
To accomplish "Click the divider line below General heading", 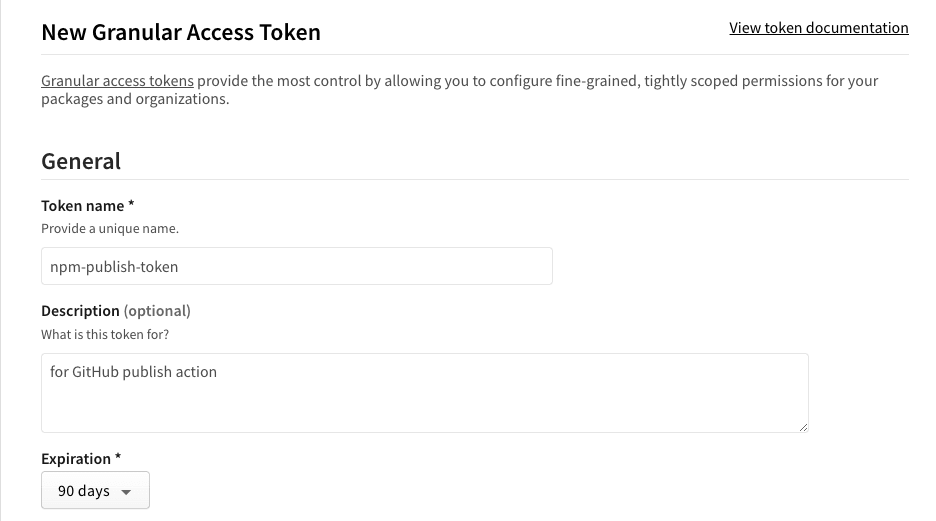I will click(x=475, y=179).
